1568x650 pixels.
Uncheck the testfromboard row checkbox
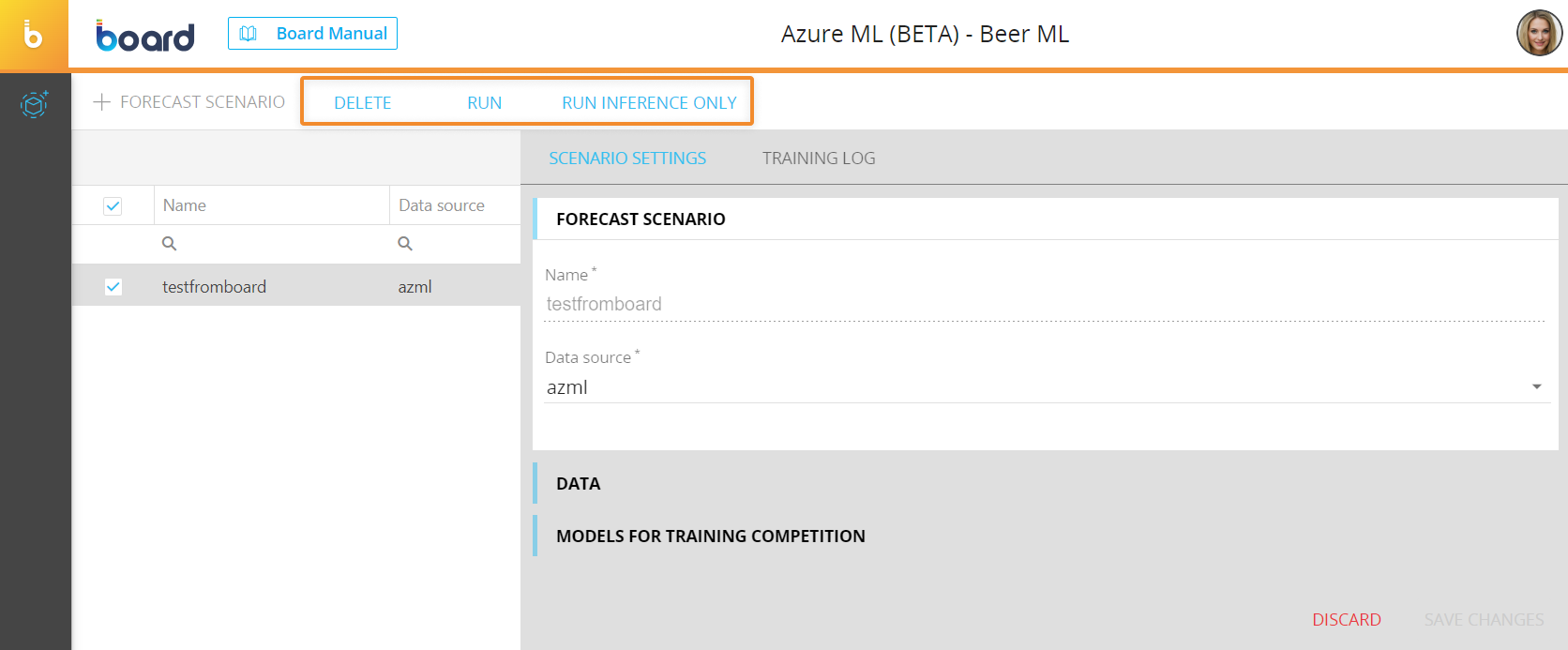click(113, 287)
